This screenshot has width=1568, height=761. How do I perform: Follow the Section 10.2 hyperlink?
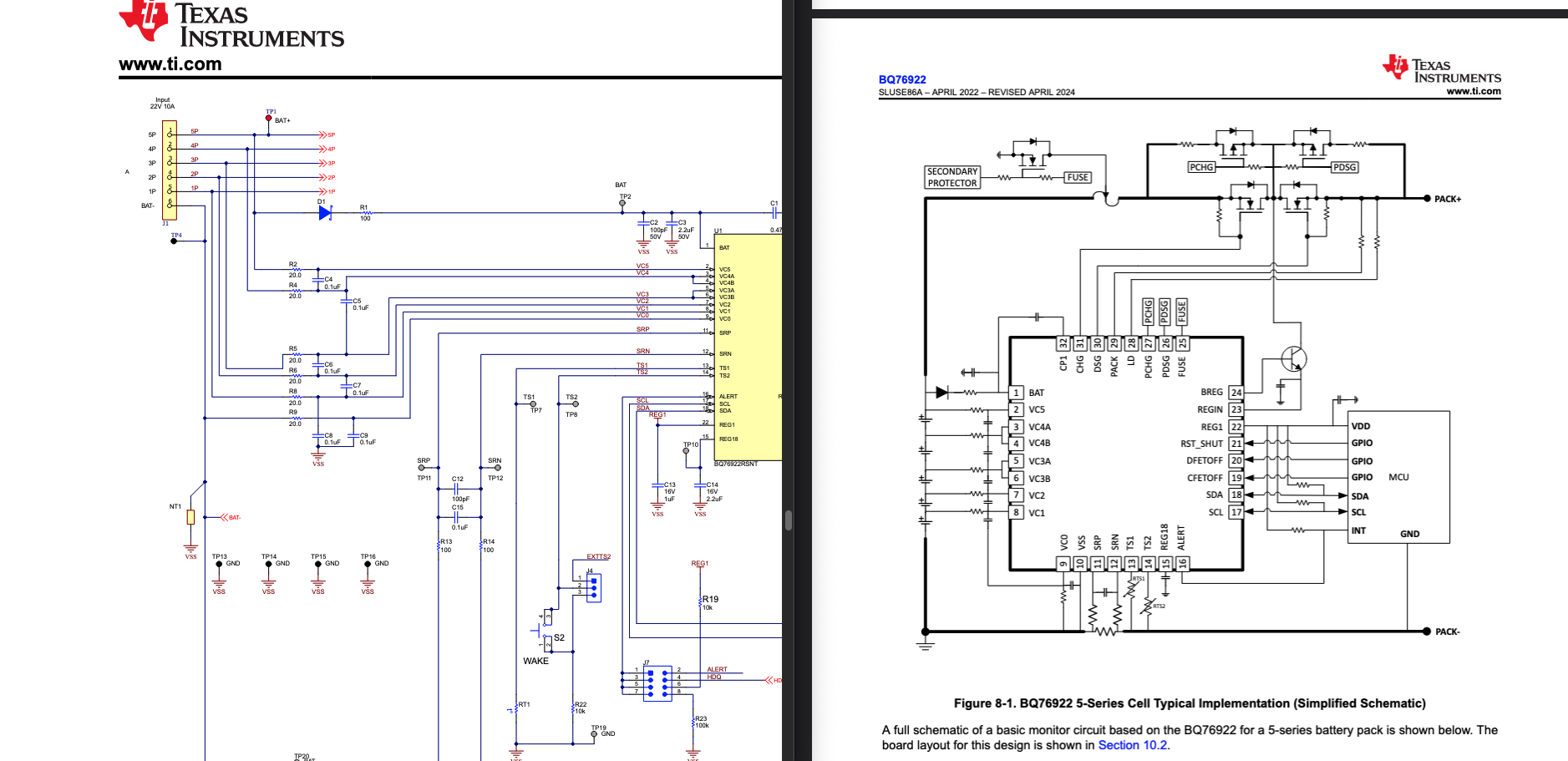(x=1132, y=745)
